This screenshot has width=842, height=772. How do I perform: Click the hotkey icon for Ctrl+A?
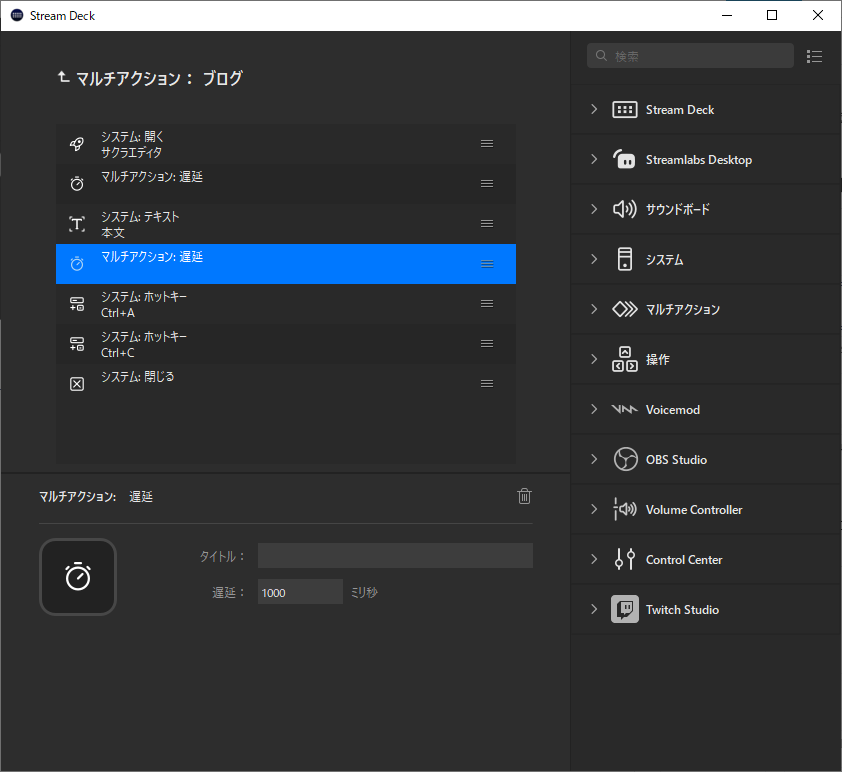pos(77,304)
